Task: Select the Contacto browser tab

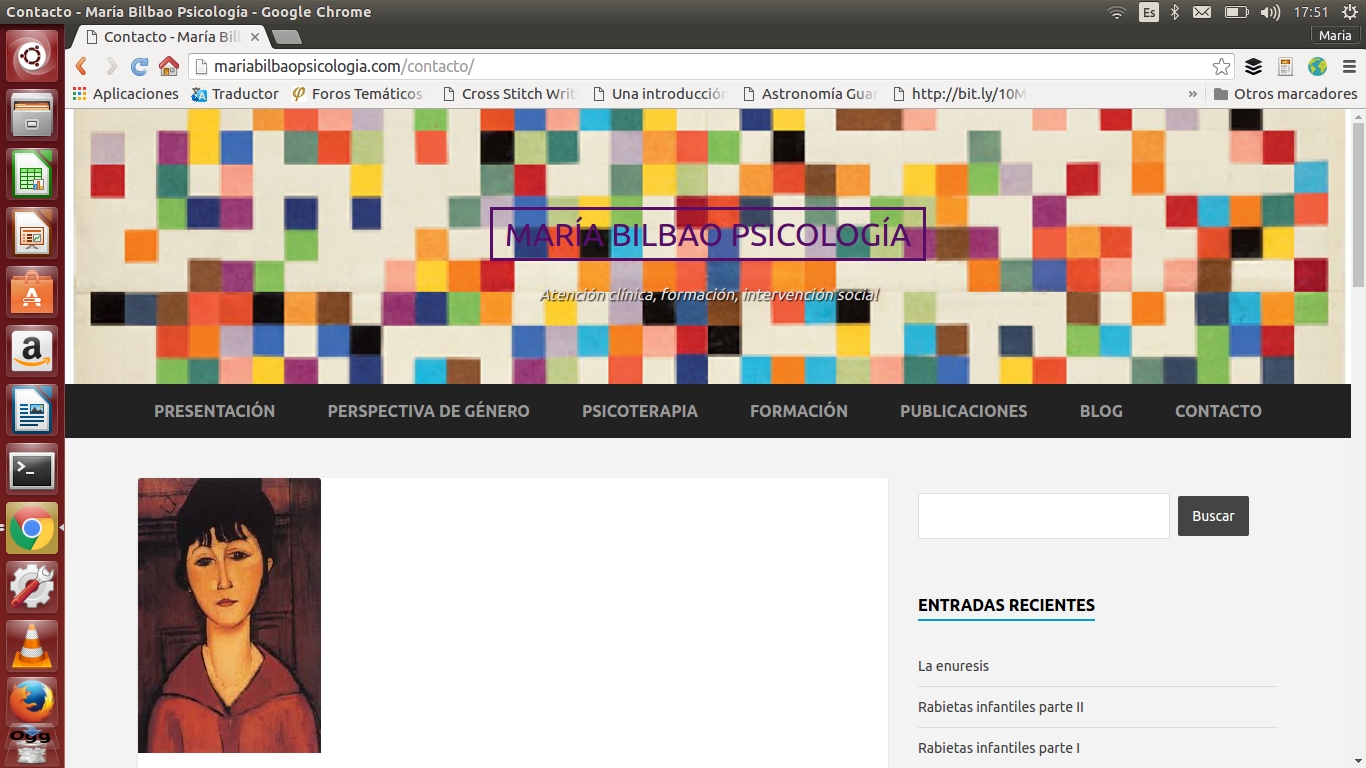Action: click(172, 37)
